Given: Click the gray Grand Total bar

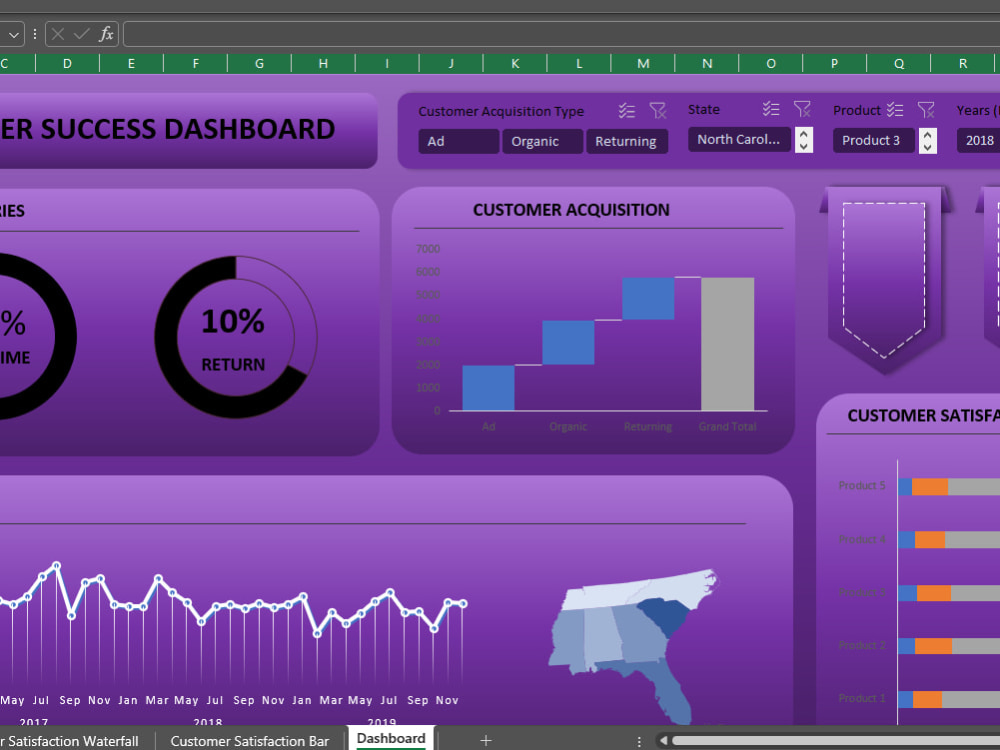Looking at the screenshot, I should (x=728, y=344).
